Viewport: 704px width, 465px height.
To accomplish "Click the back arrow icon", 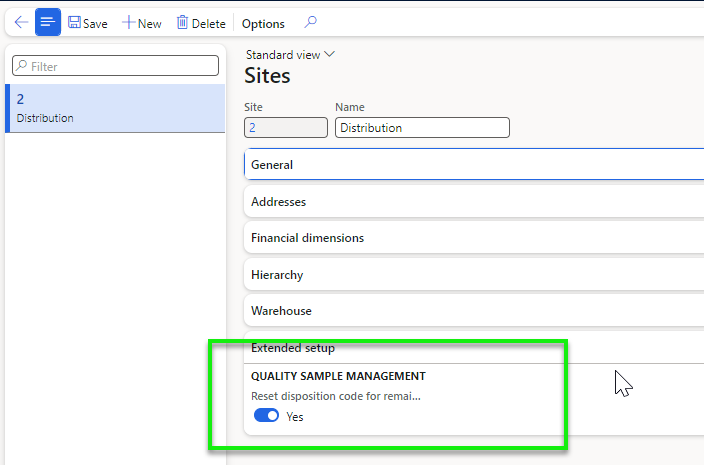I will coord(20,23).
